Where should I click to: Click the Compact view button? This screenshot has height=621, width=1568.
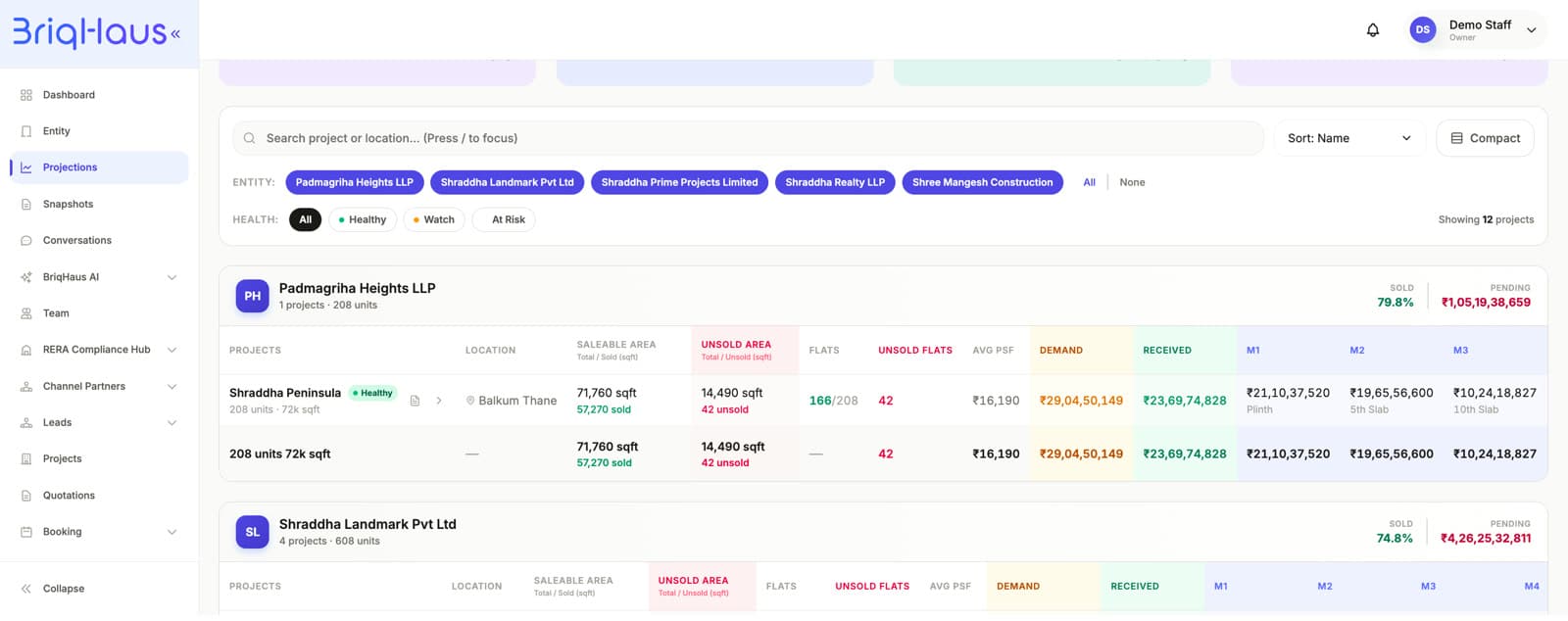tap(1485, 138)
